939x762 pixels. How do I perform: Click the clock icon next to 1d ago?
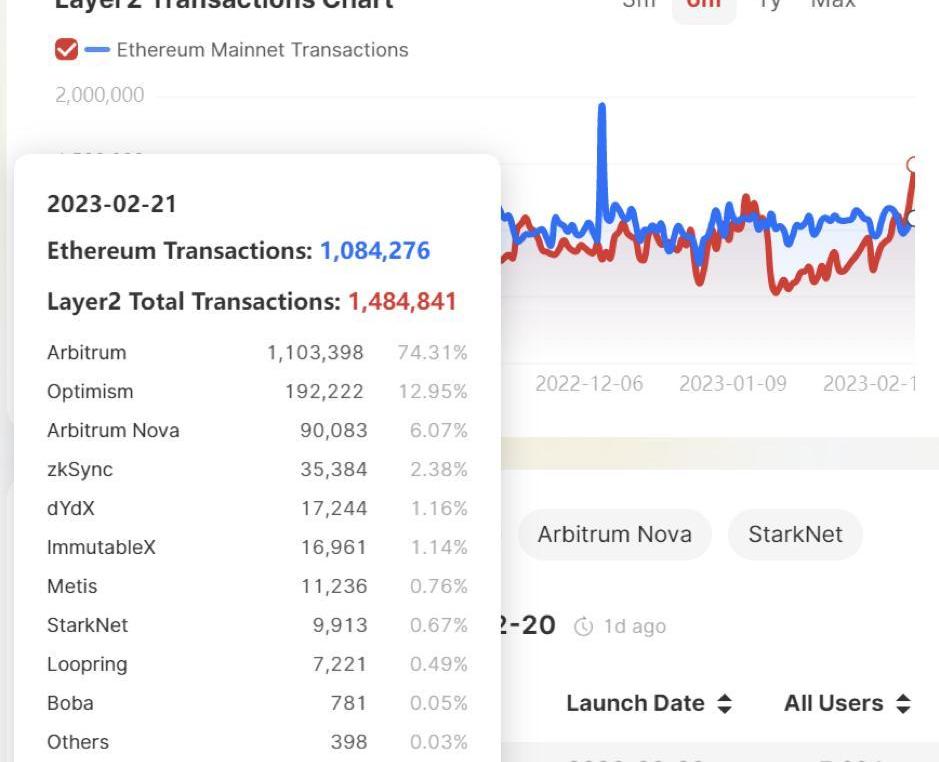point(583,627)
